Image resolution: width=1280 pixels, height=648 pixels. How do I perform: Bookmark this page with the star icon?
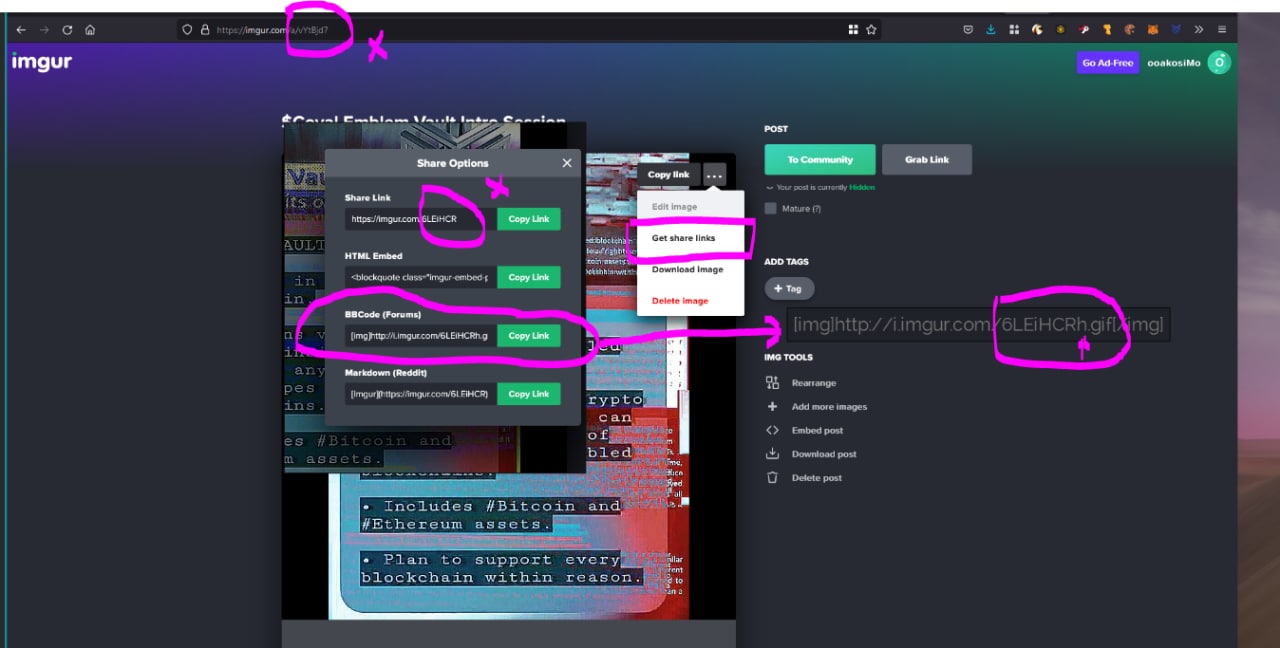871,30
